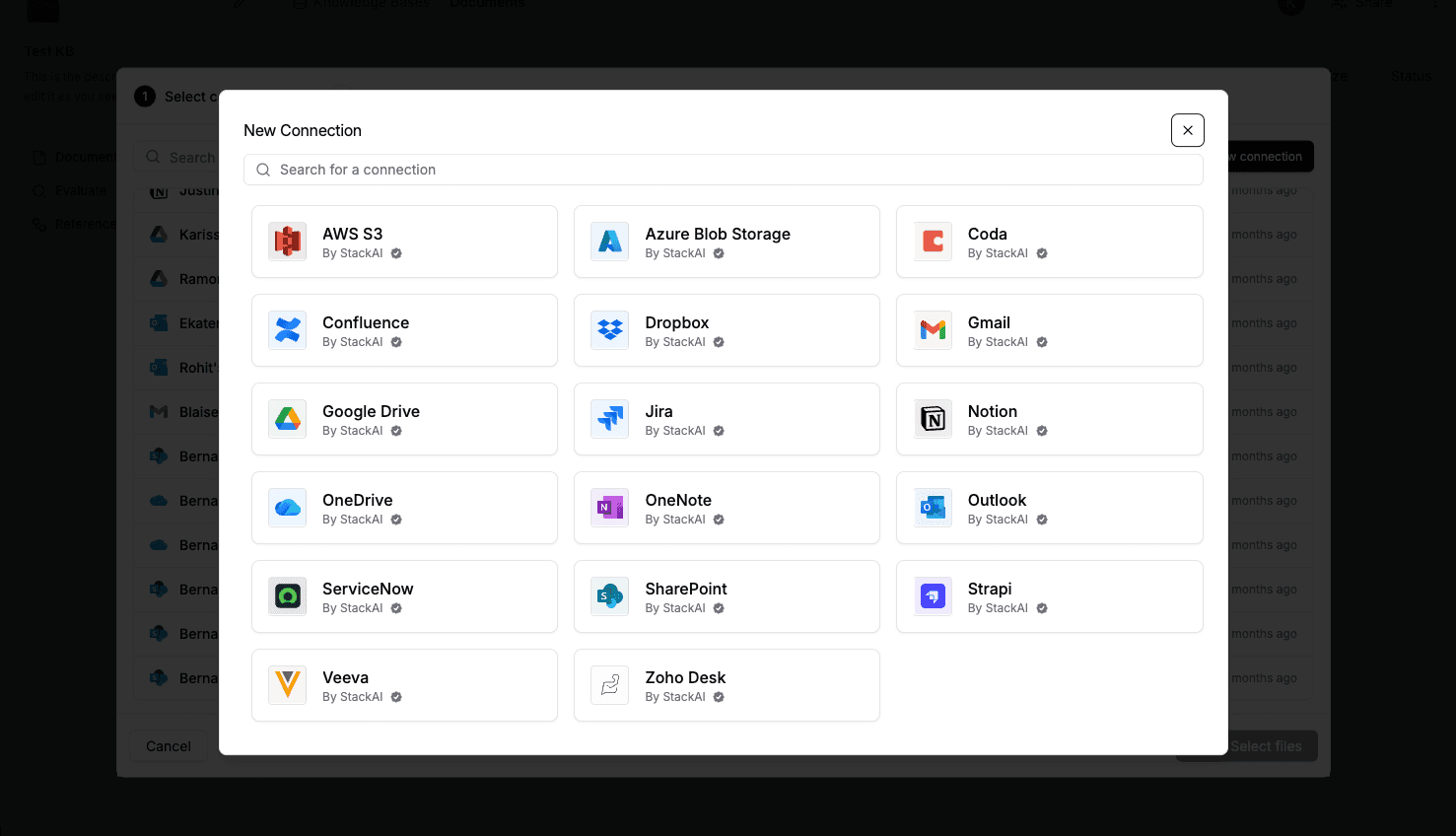Choose the SharePoint connection name

(x=686, y=589)
